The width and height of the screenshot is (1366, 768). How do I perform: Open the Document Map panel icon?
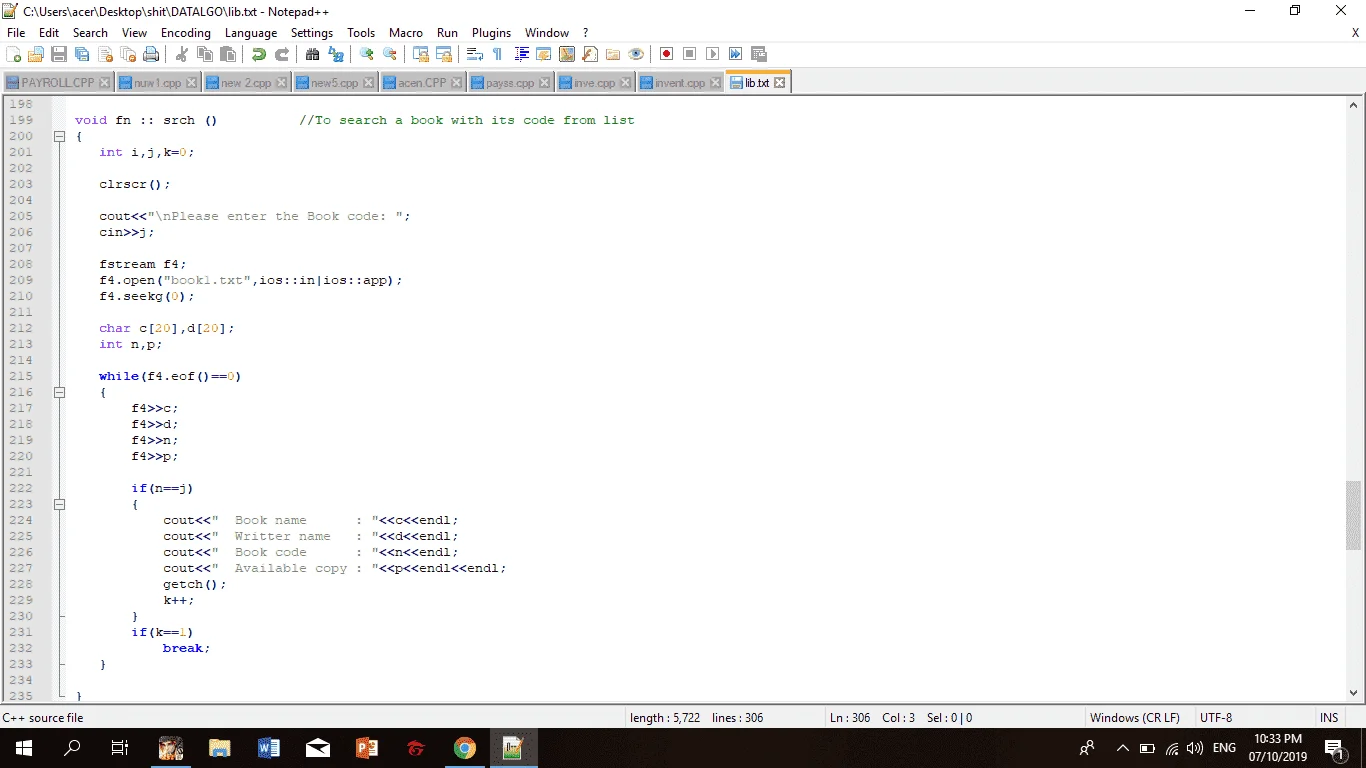[567, 54]
